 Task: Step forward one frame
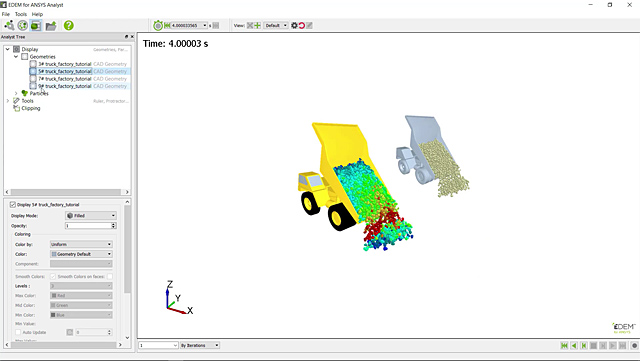603,345
